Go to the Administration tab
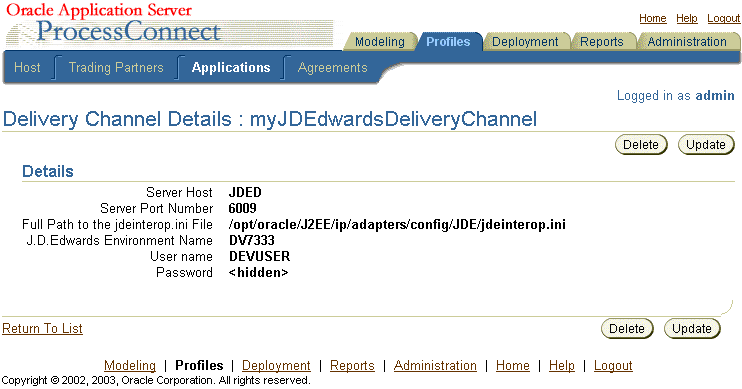The width and height of the screenshot is (742, 389). click(x=687, y=42)
